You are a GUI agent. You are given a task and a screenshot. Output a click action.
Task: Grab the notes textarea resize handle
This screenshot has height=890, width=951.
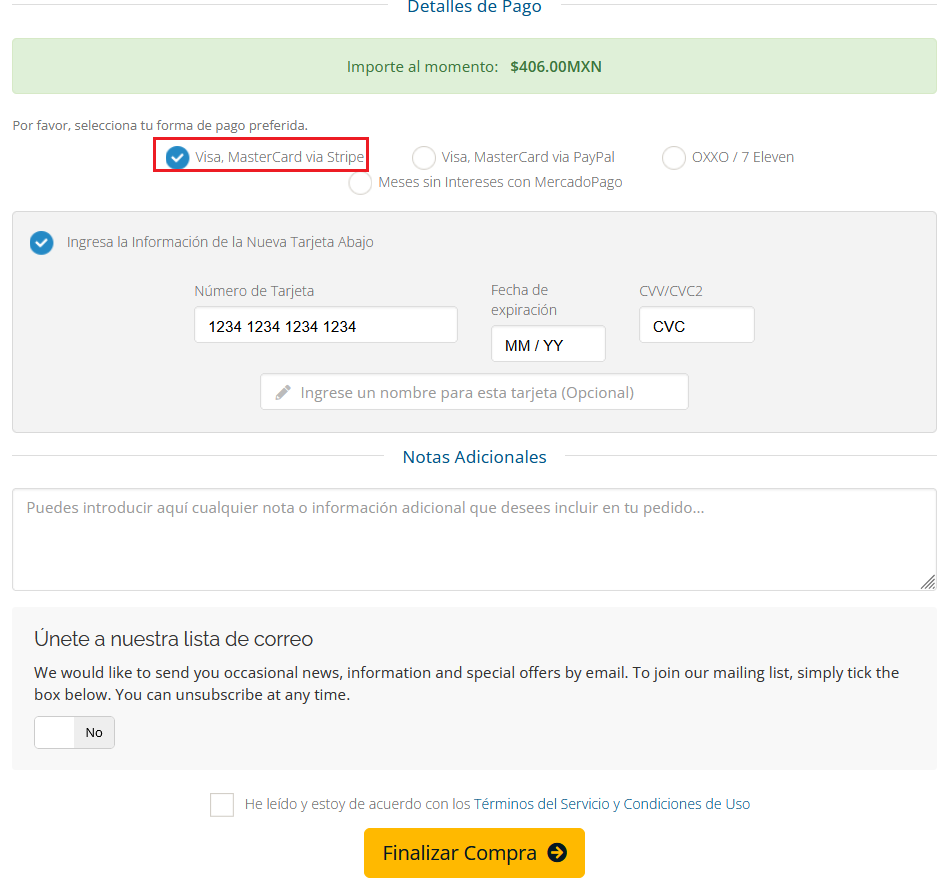coord(928,581)
